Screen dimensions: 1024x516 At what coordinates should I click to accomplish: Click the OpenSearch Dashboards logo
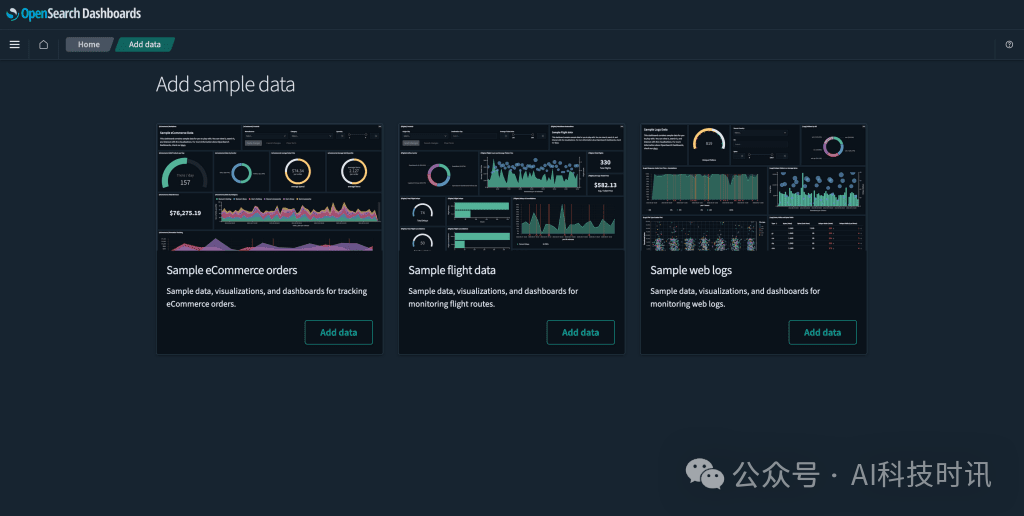pos(73,14)
